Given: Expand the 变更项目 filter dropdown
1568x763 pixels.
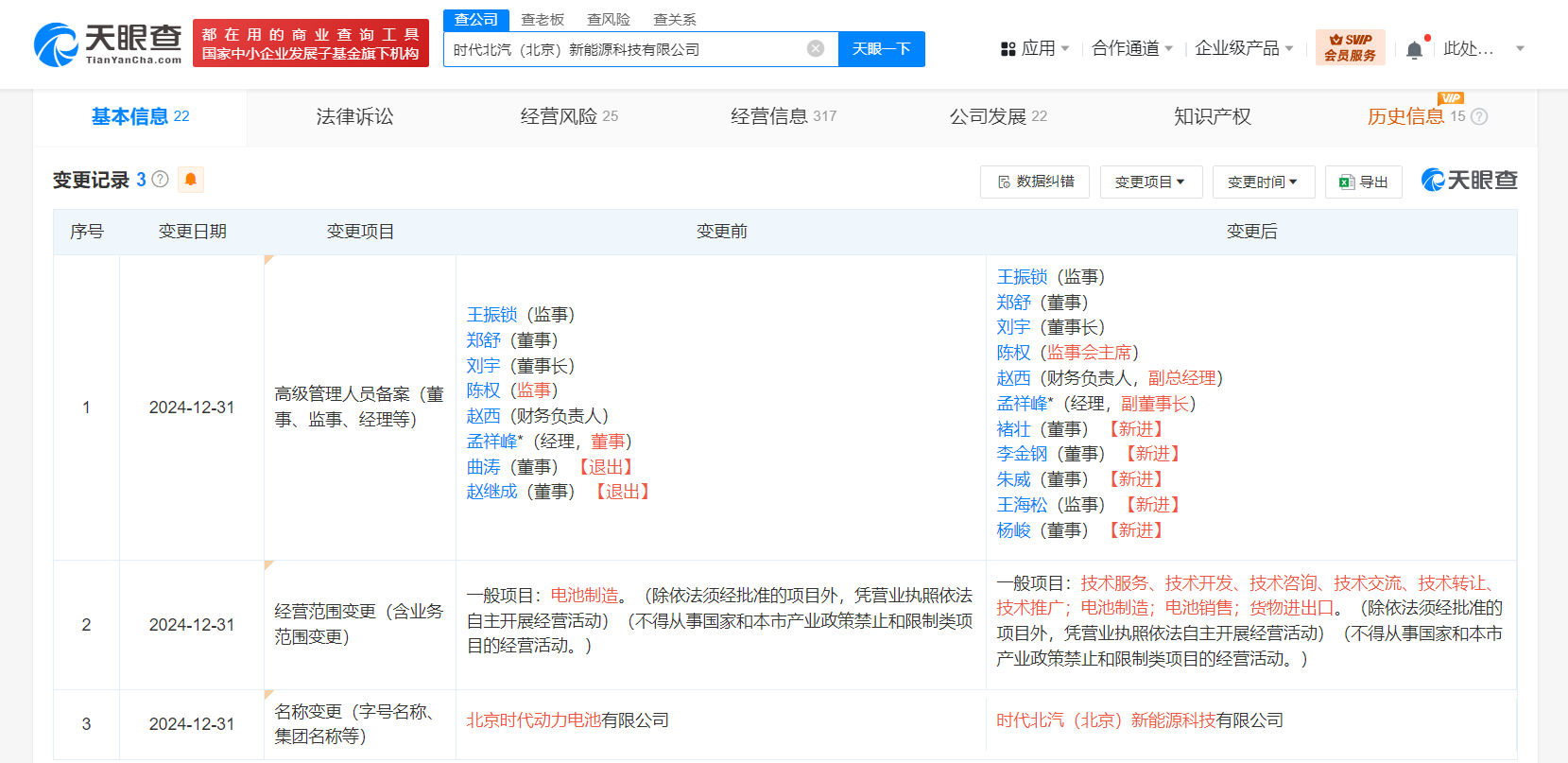Looking at the screenshot, I should pyautogui.click(x=1151, y=182).
